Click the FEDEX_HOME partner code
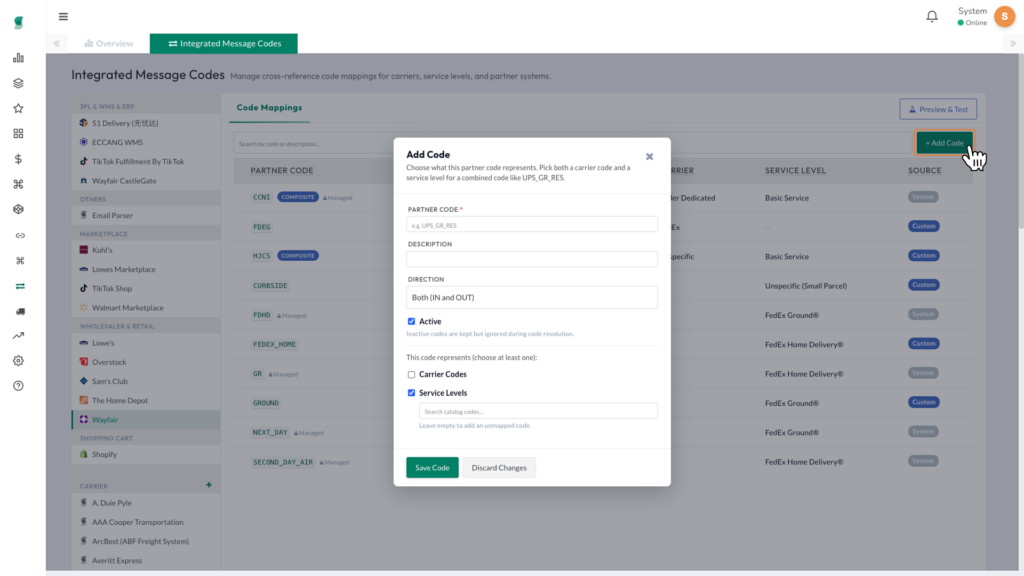Screen dimensions: 1024x576 [274, 344]
